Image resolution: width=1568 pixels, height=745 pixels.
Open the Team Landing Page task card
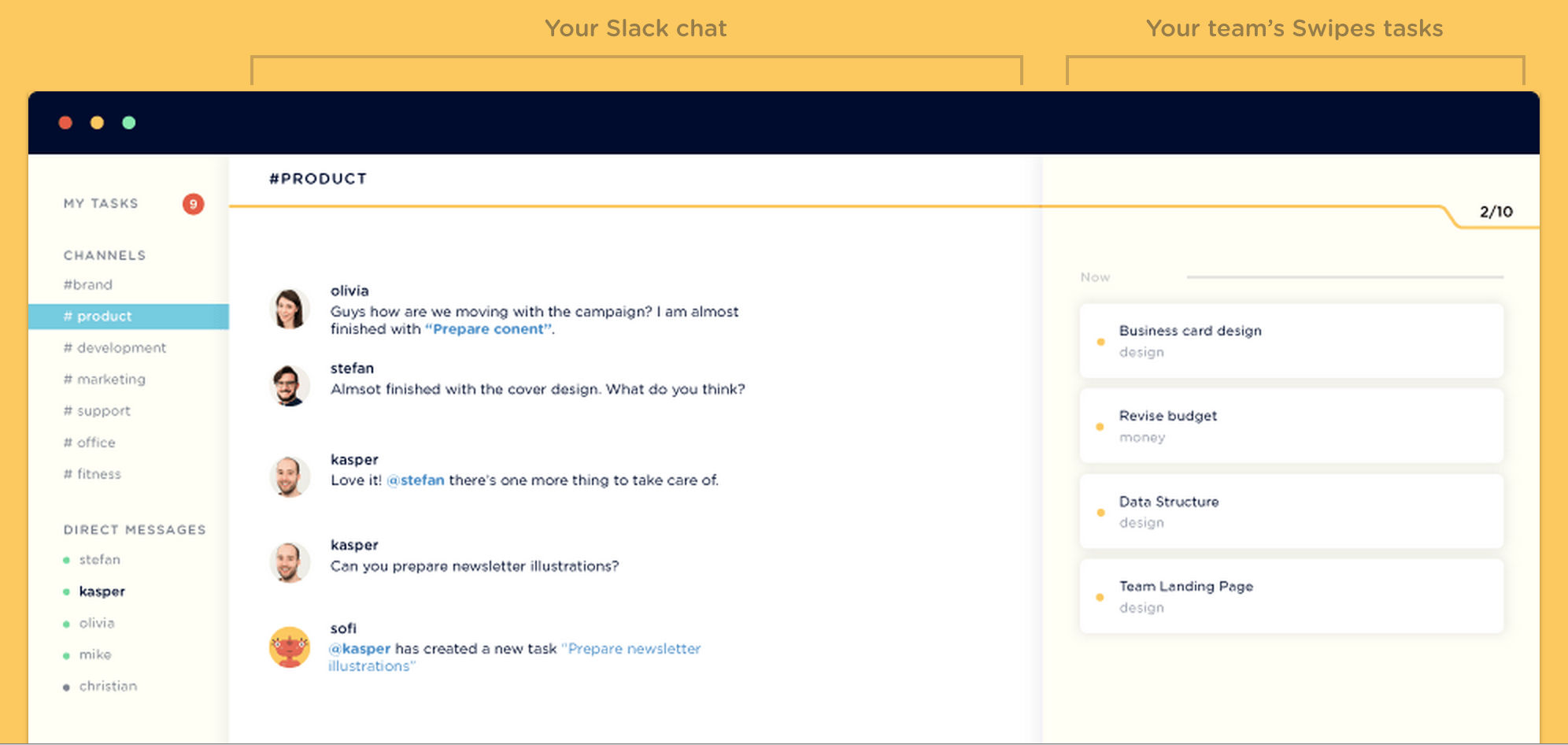[1291, 596]
